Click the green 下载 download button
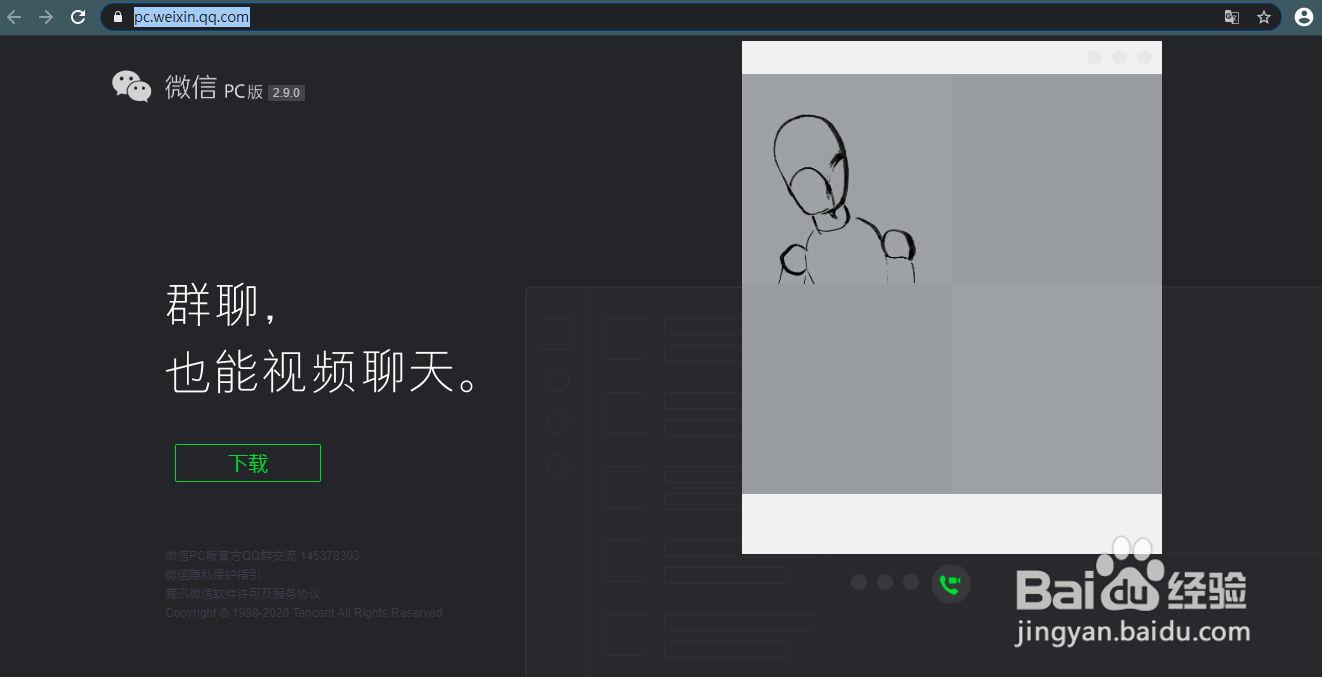Viewport: 1322px width, 677px height. coord(248,463)
